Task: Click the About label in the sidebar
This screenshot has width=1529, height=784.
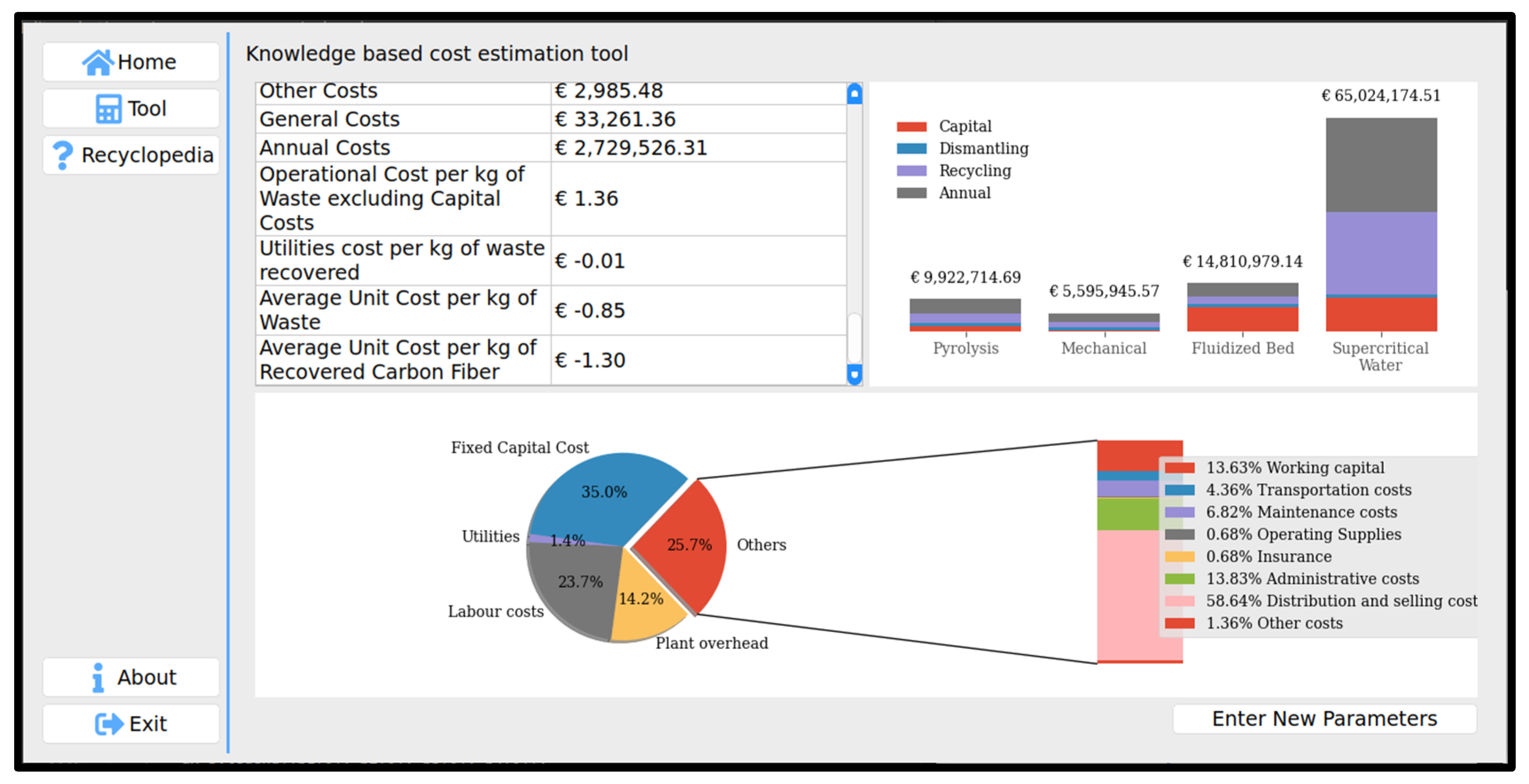Action: click(x=147, y=677)
